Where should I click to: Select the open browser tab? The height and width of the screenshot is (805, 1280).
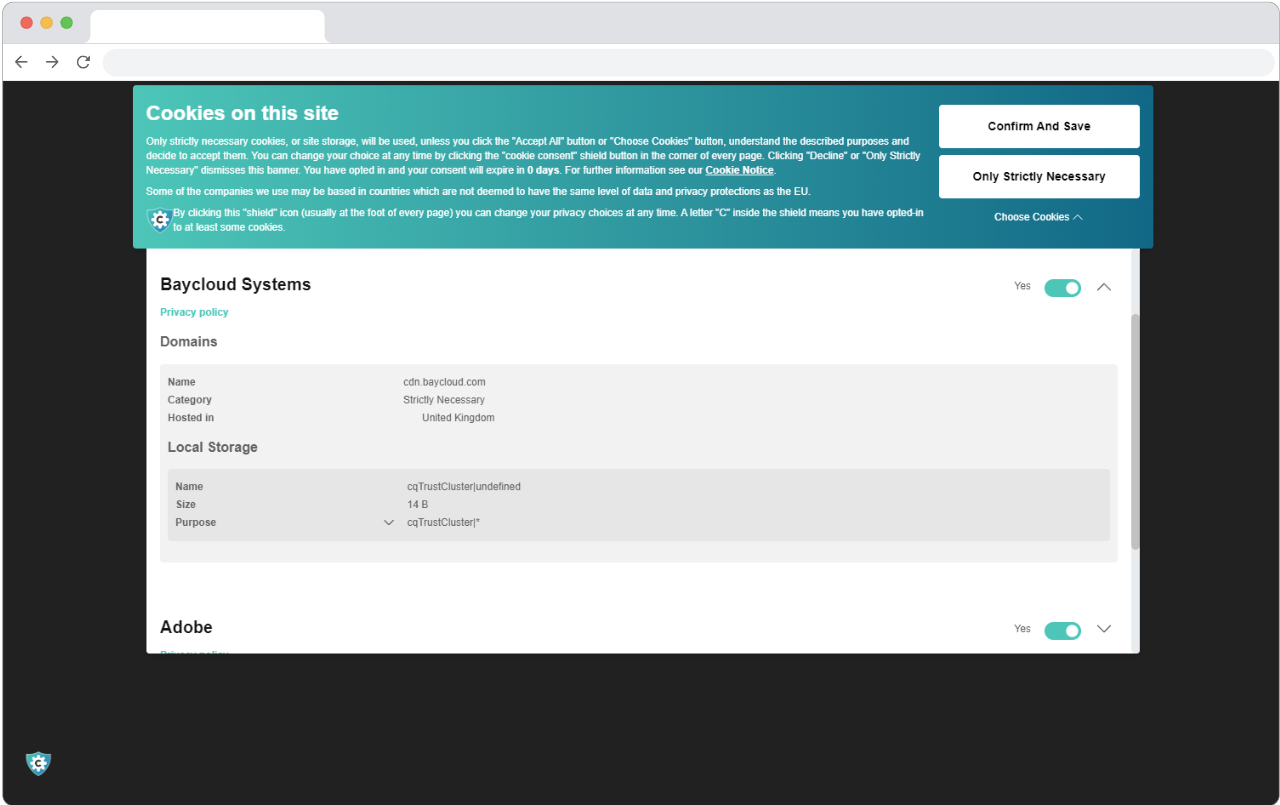pyautogui.click(x=207, y=26)
